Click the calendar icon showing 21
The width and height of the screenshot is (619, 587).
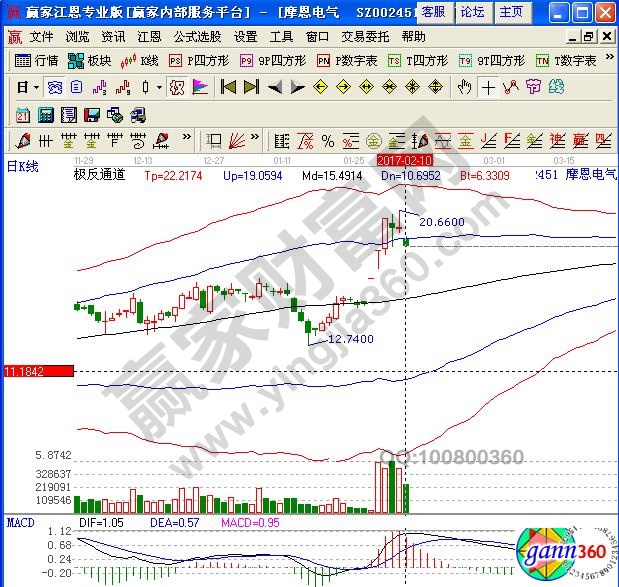pyautogui.click(x=23, y=113)
